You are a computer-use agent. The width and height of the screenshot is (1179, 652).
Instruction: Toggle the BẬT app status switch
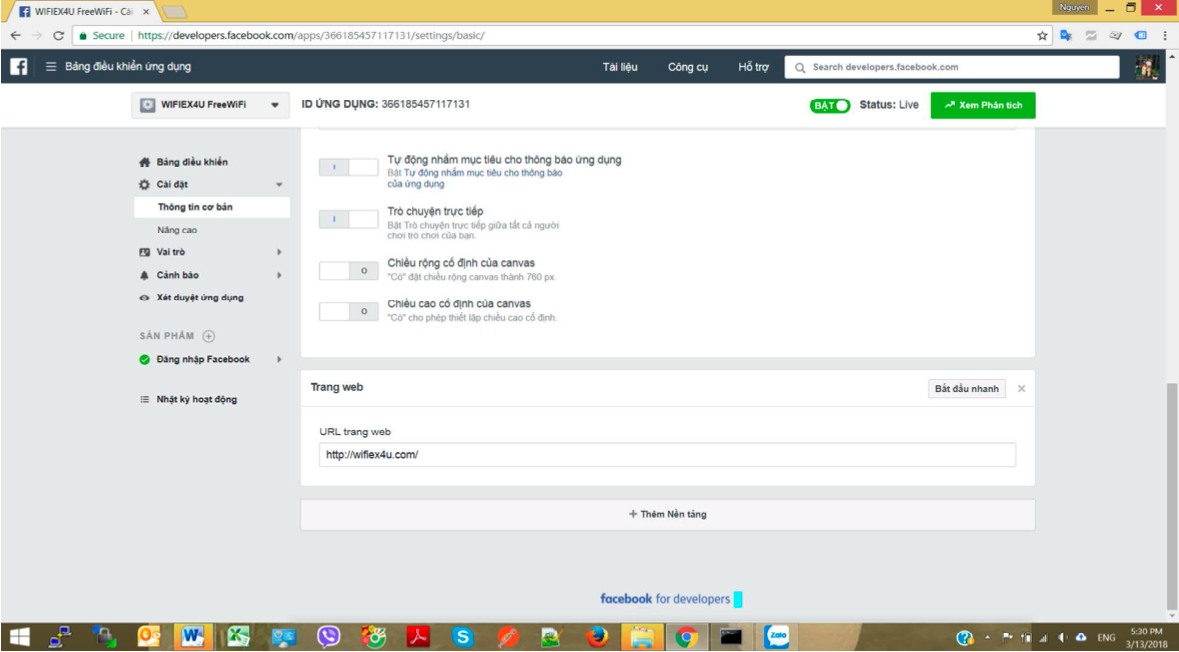(830, 105)
